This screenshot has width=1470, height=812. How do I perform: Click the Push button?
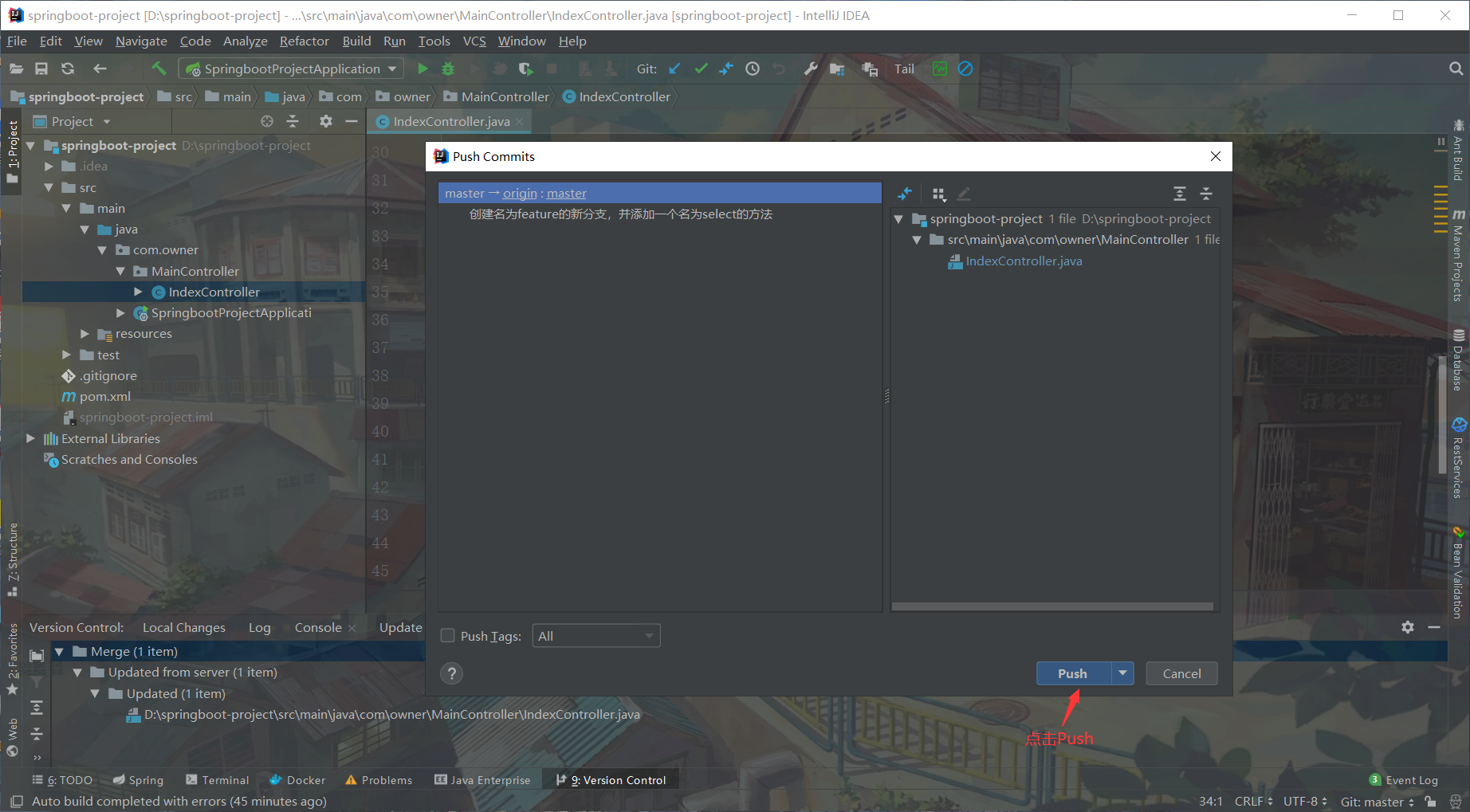pyautogui.click(x=1071, y=673)
